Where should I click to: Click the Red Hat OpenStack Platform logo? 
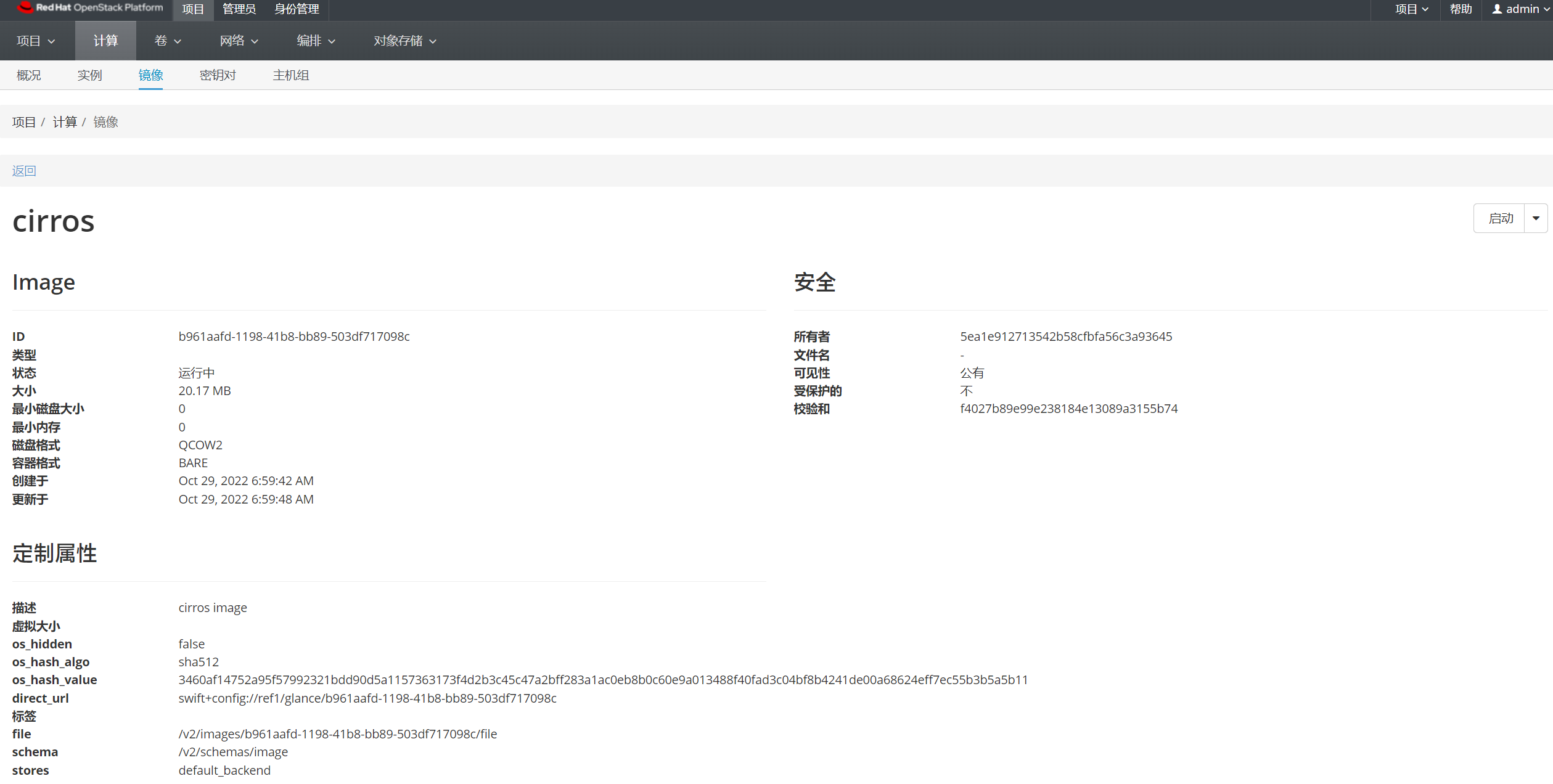91,8
